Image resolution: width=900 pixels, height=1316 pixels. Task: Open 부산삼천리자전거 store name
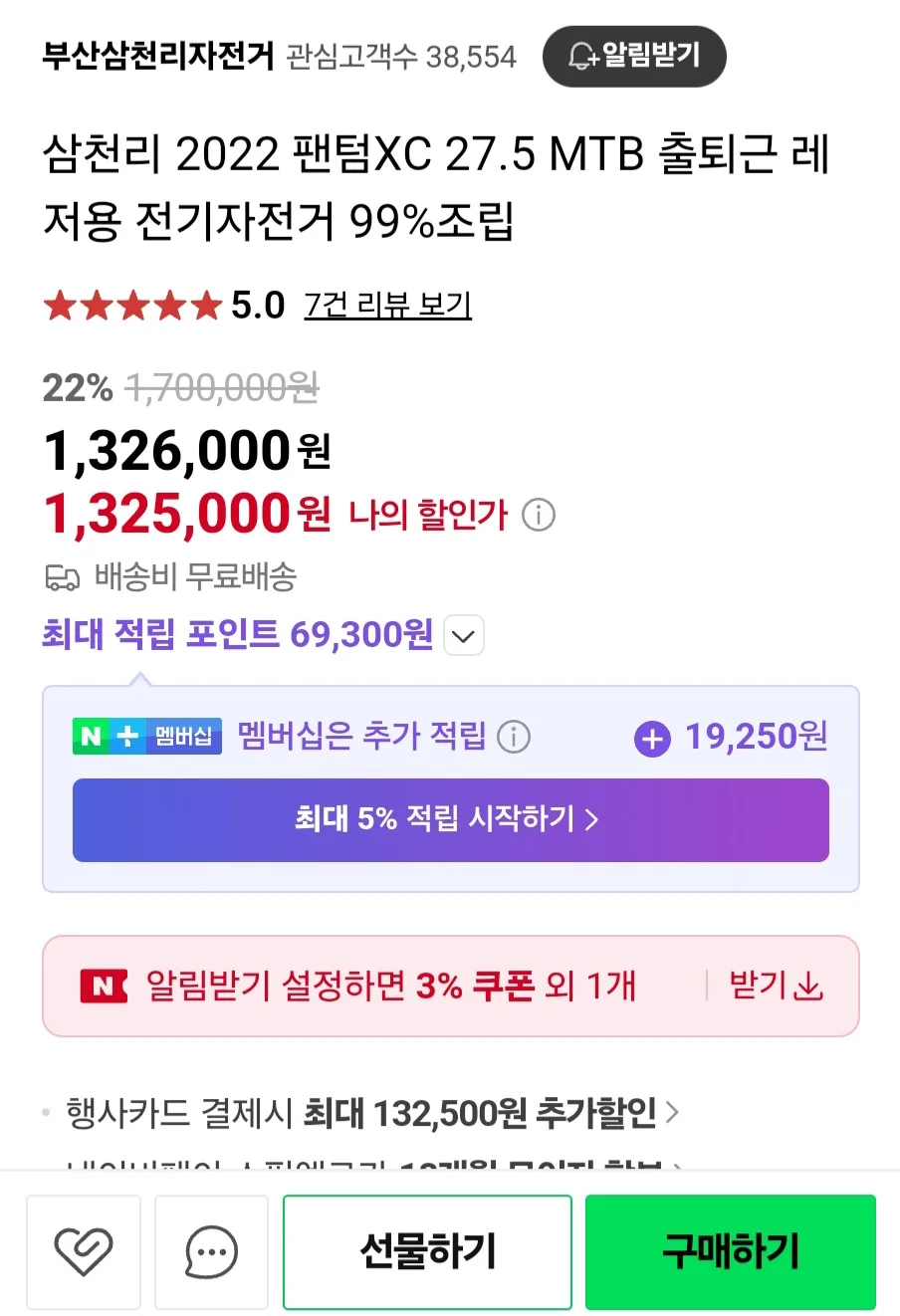pyautogui.click(x=158, y=56)
